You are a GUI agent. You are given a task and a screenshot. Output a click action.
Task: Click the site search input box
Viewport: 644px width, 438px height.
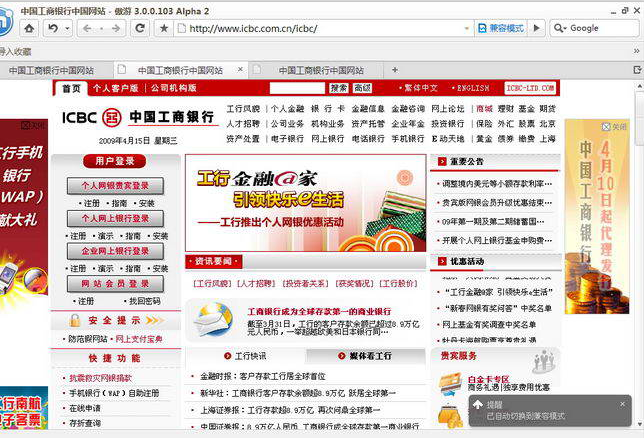click(297, 88)
